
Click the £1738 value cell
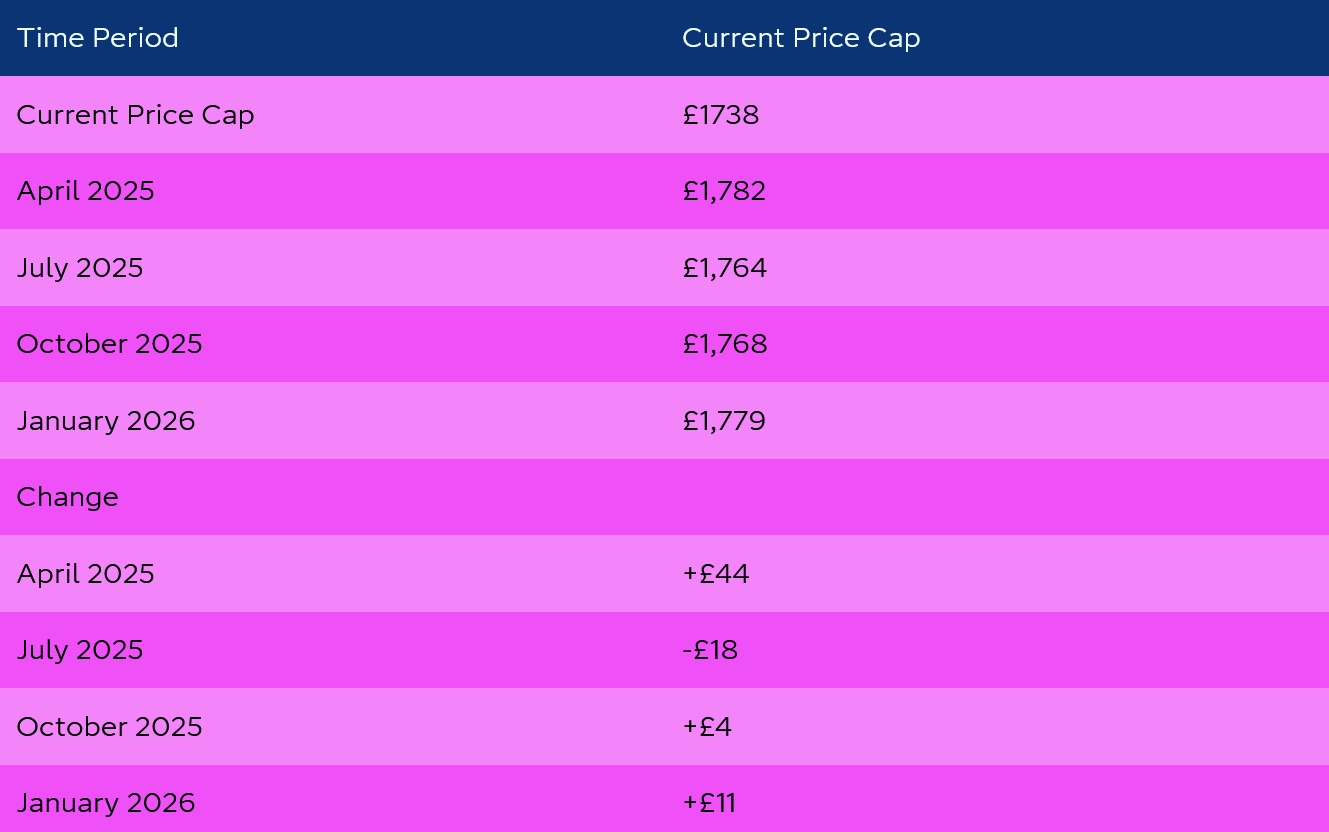point(721,115)
